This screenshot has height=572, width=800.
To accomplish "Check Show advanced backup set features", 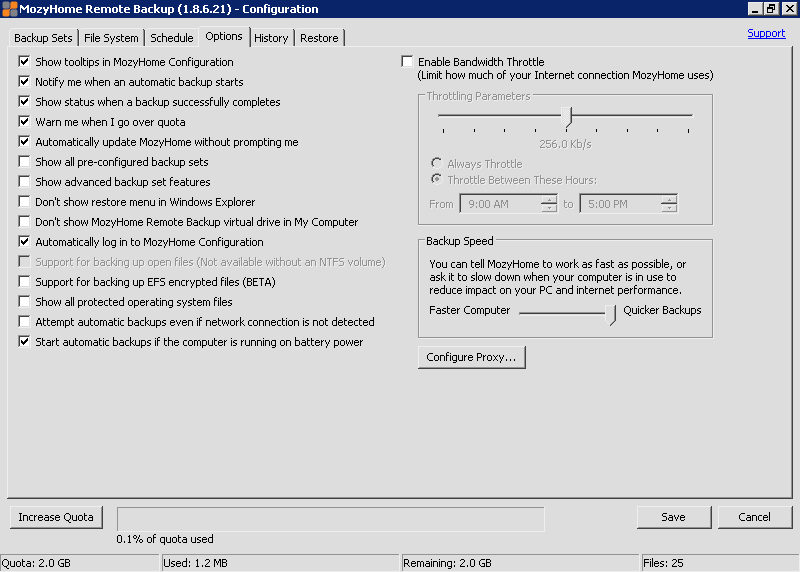I will (24, 182).
